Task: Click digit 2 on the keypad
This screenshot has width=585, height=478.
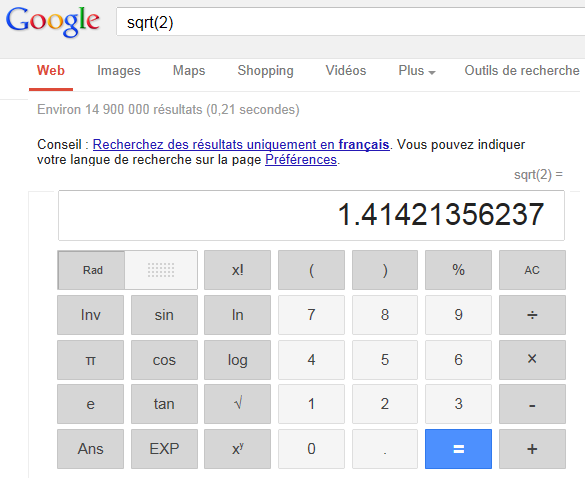Action: coord(385,404)
